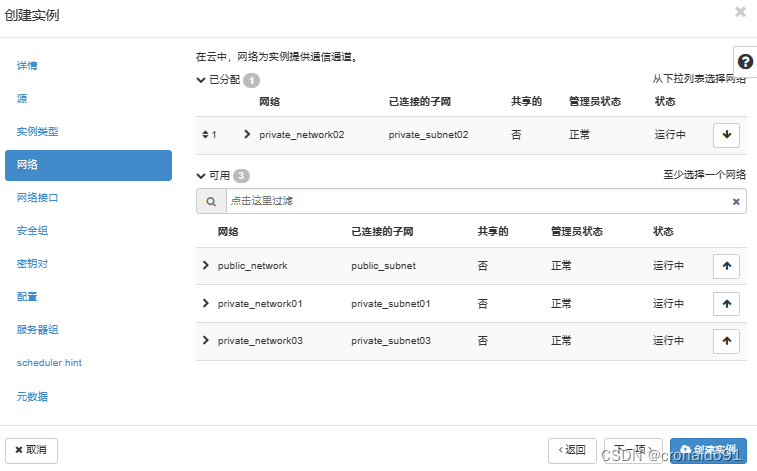Screen dimensions: 757x471
Task: Click the 创建实例 launch button
Action: tap(708, 450)
